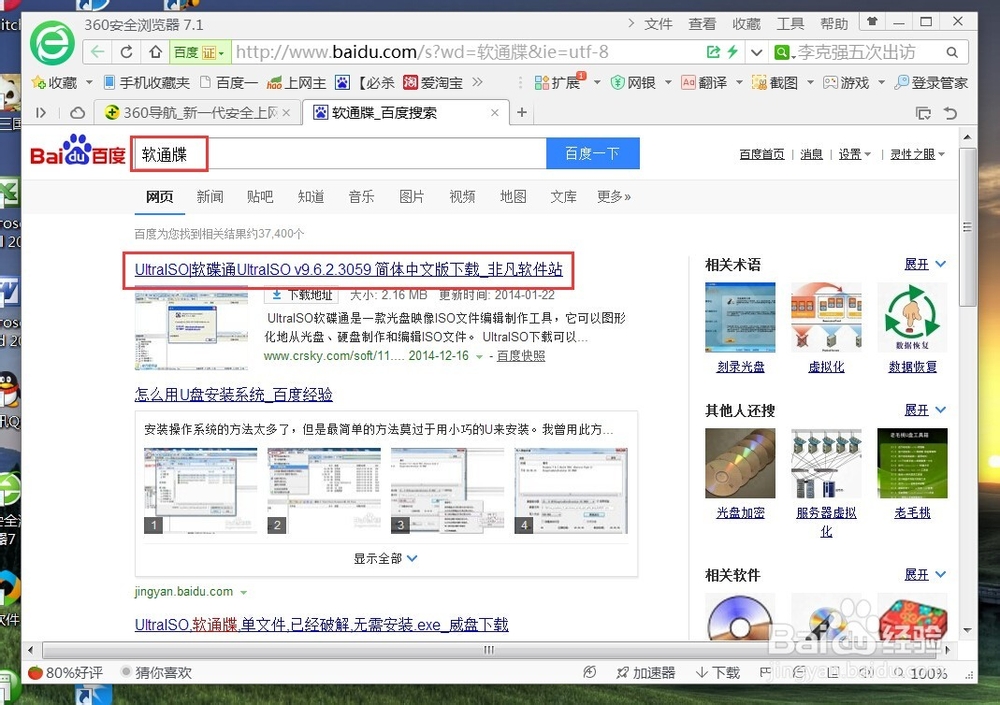Open the 下载 downloads status button

pyautogui.click(x=718, y=672)
